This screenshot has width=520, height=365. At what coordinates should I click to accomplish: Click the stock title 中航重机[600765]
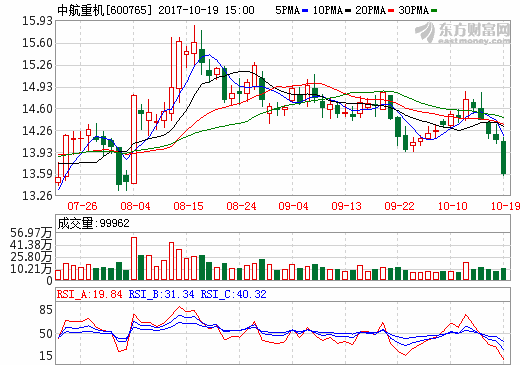(x=105, y=10)
